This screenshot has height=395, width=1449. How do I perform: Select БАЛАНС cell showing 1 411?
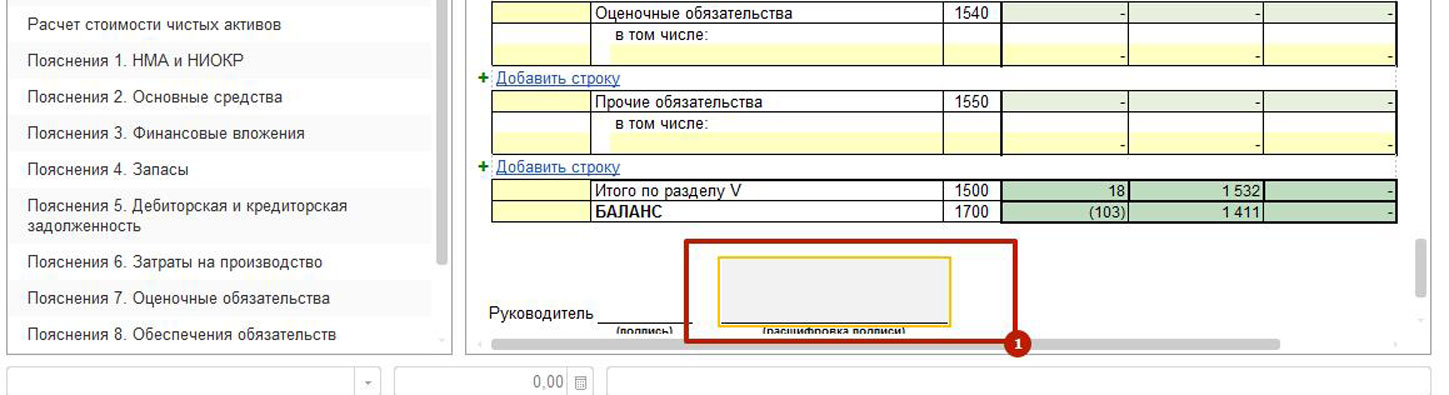1196,212
